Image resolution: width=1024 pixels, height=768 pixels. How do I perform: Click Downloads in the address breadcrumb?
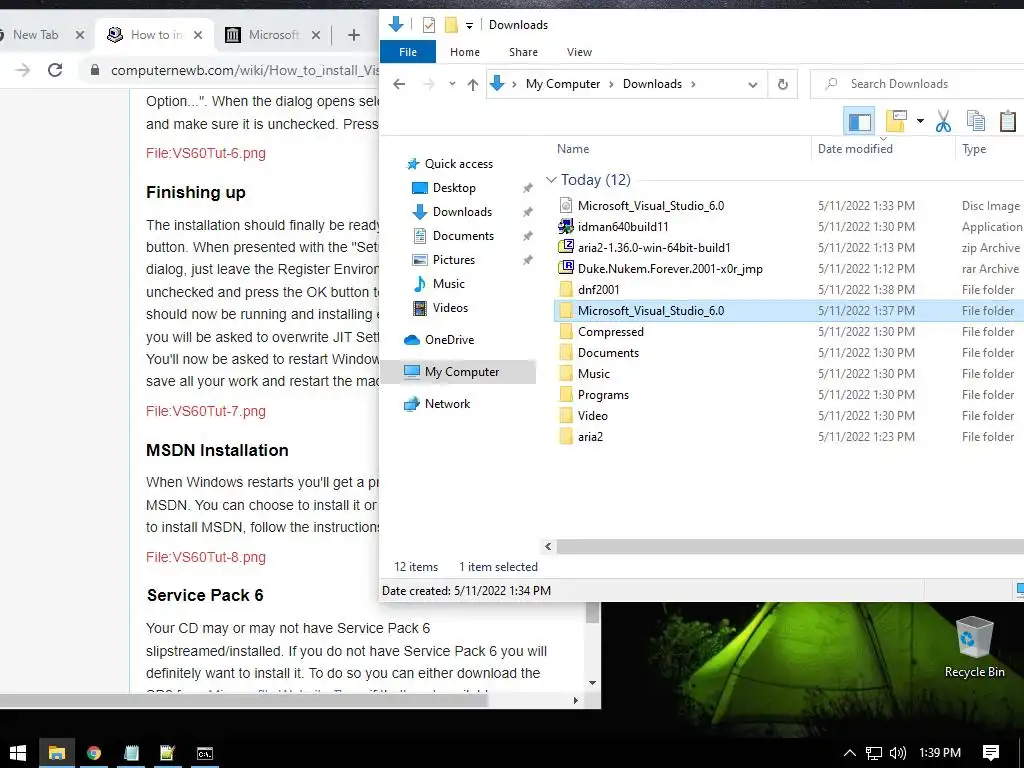point(652,84)
